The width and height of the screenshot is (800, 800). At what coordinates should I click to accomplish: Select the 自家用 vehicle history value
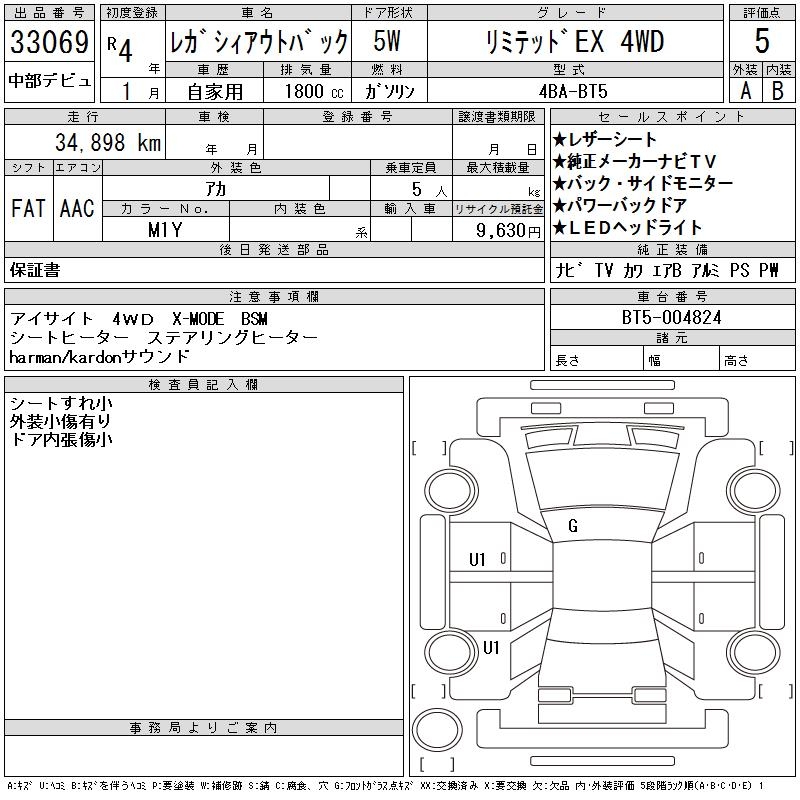click(x=215, y=92)
